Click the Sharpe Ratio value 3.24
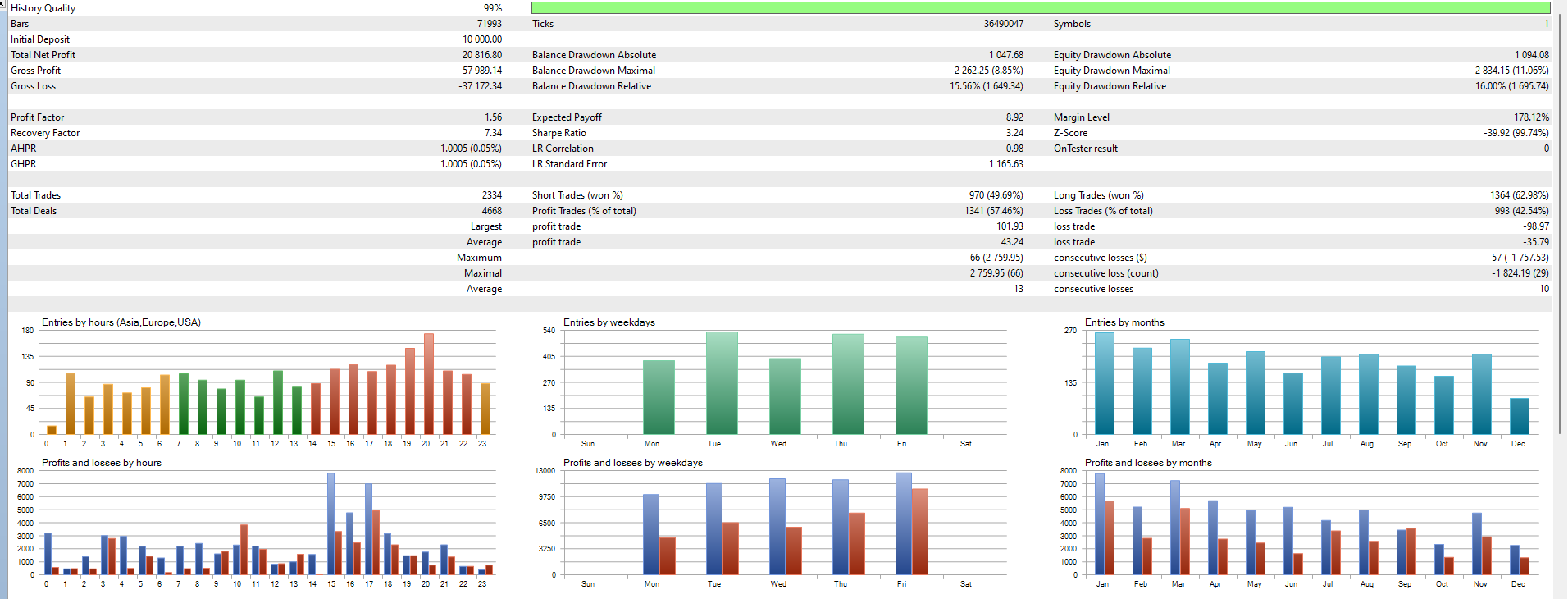Viewport: 1568px width, 599px height. pyautogui.click(x=1014, y=133)
